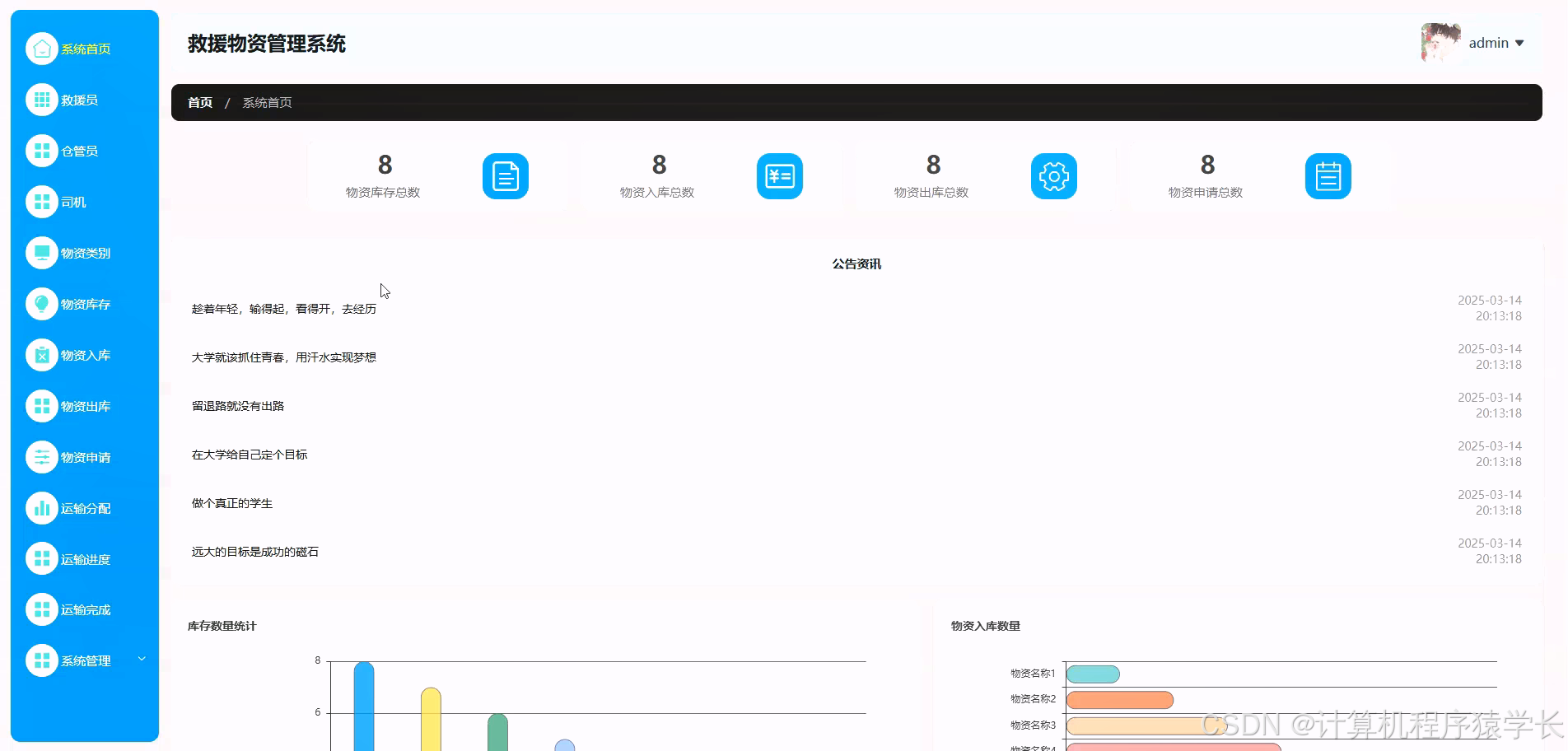Open the 物资库存 menu item
1568x751 pixels.
(x=85, y=304)
